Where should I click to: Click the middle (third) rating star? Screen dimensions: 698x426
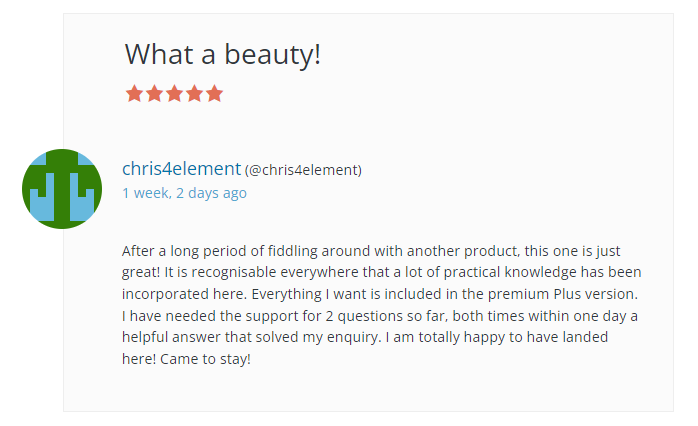point(174,94)
